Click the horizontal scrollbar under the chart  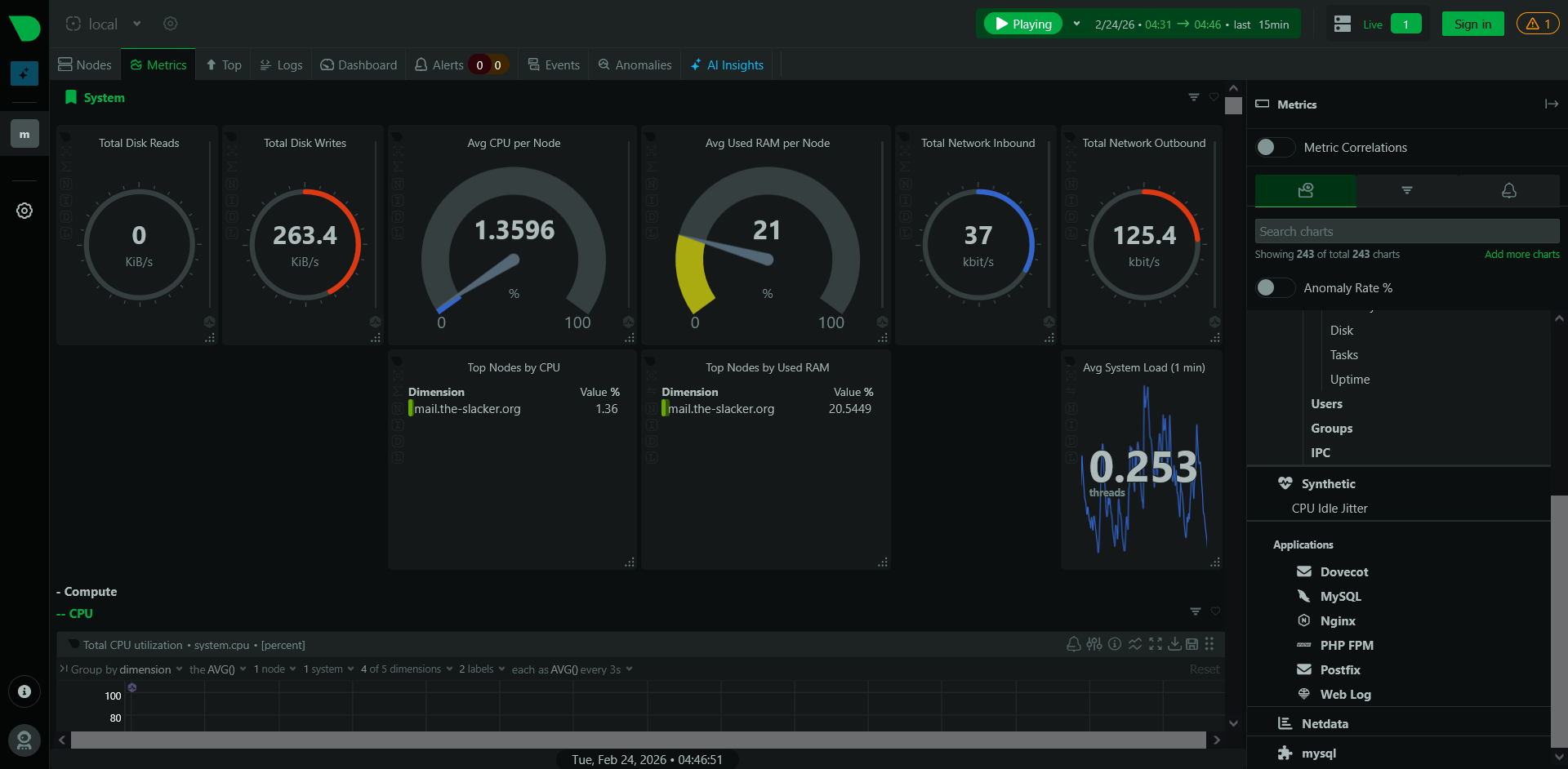tap(638, 740)
